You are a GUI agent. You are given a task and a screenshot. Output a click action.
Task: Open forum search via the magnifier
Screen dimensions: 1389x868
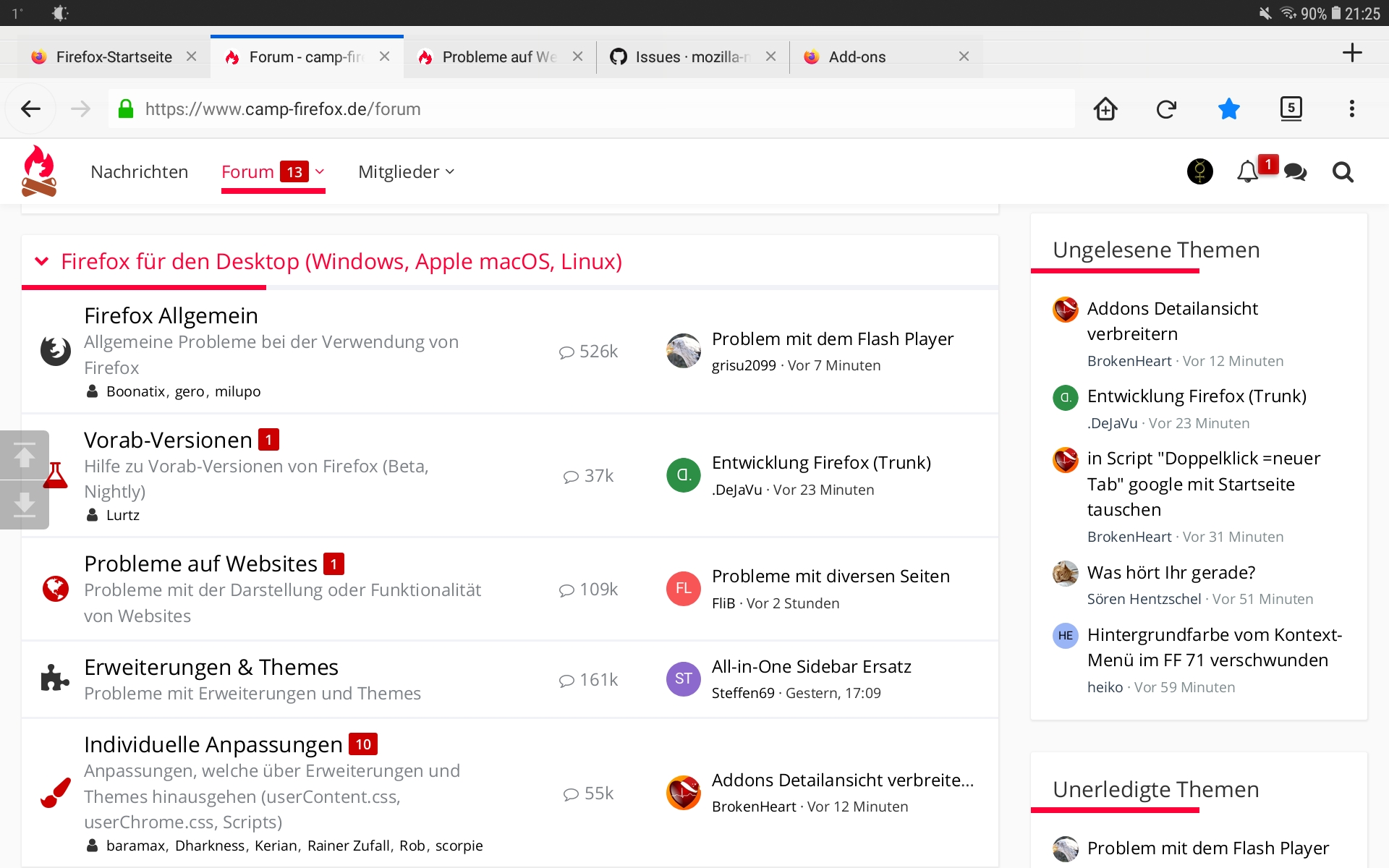[1343, 172]
